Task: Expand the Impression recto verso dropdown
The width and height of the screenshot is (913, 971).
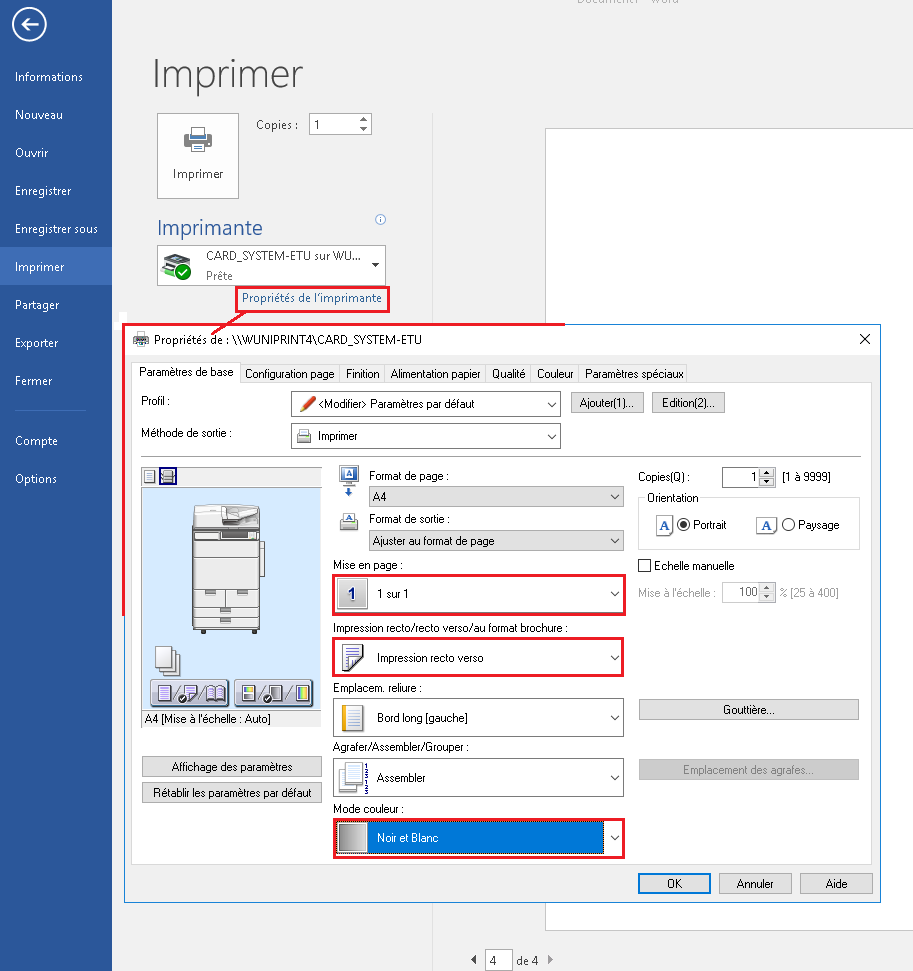Action: (x=478, y=658)
